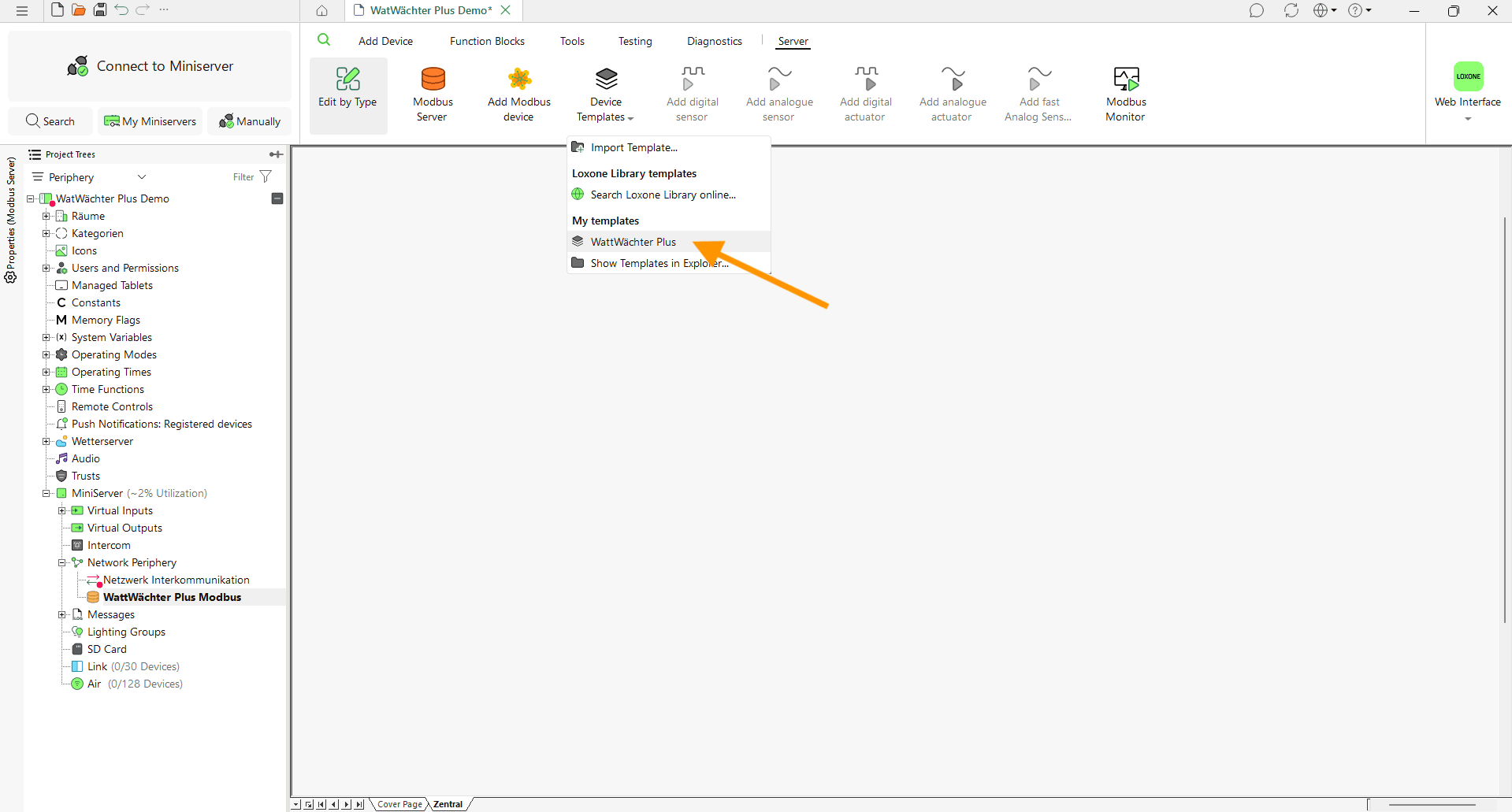This screenshot has height=812, width=1512.
Task: Open the Diagnostics ribbon tab
Action: point(715,41)
